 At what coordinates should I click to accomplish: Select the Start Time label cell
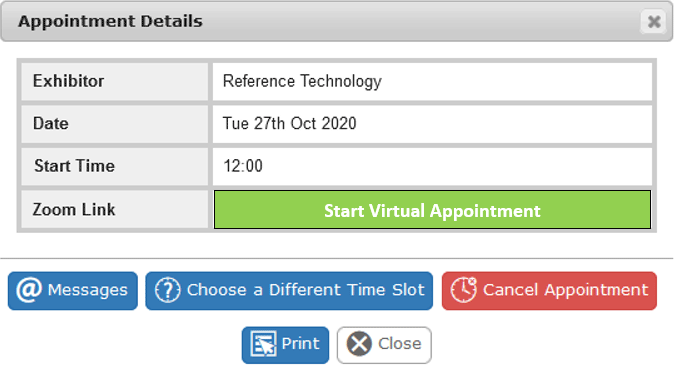coord(115,167)
